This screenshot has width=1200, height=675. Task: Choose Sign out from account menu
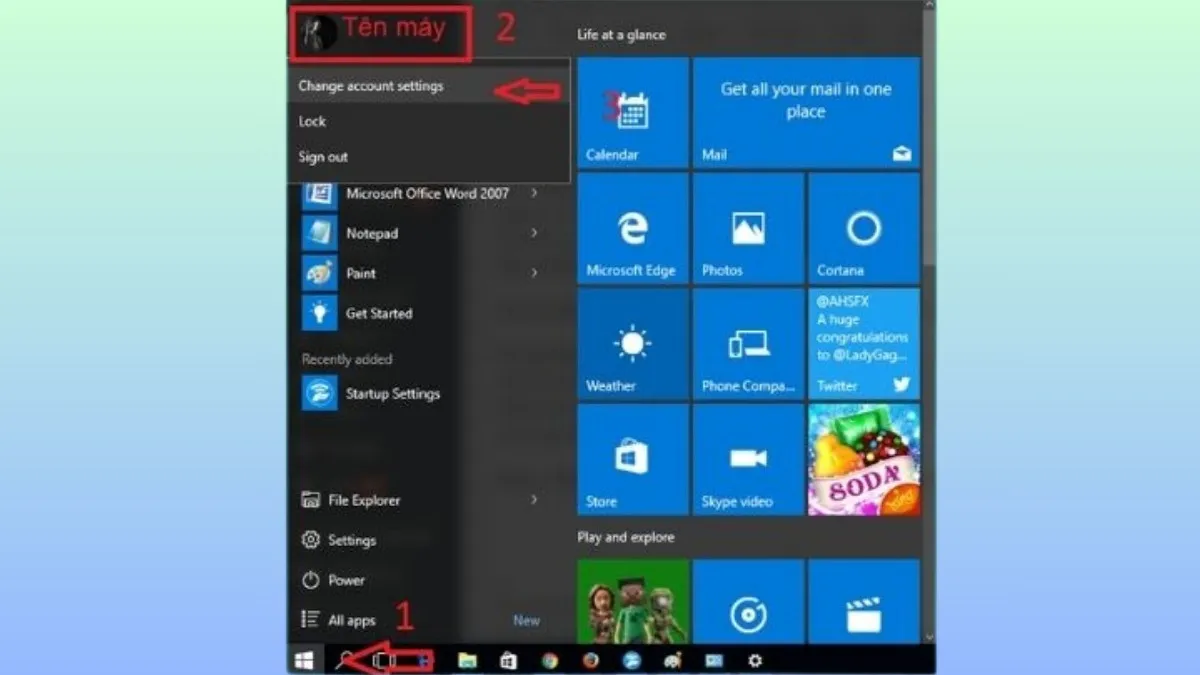[323, 157]
